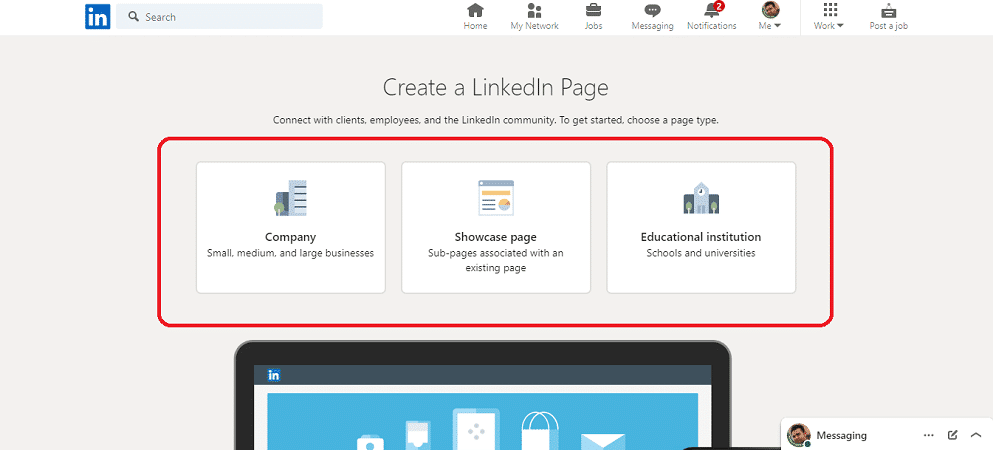This screenshot has height=450, width=993.
Task: Click the Company building icon
Action: (x=291, y=198)
